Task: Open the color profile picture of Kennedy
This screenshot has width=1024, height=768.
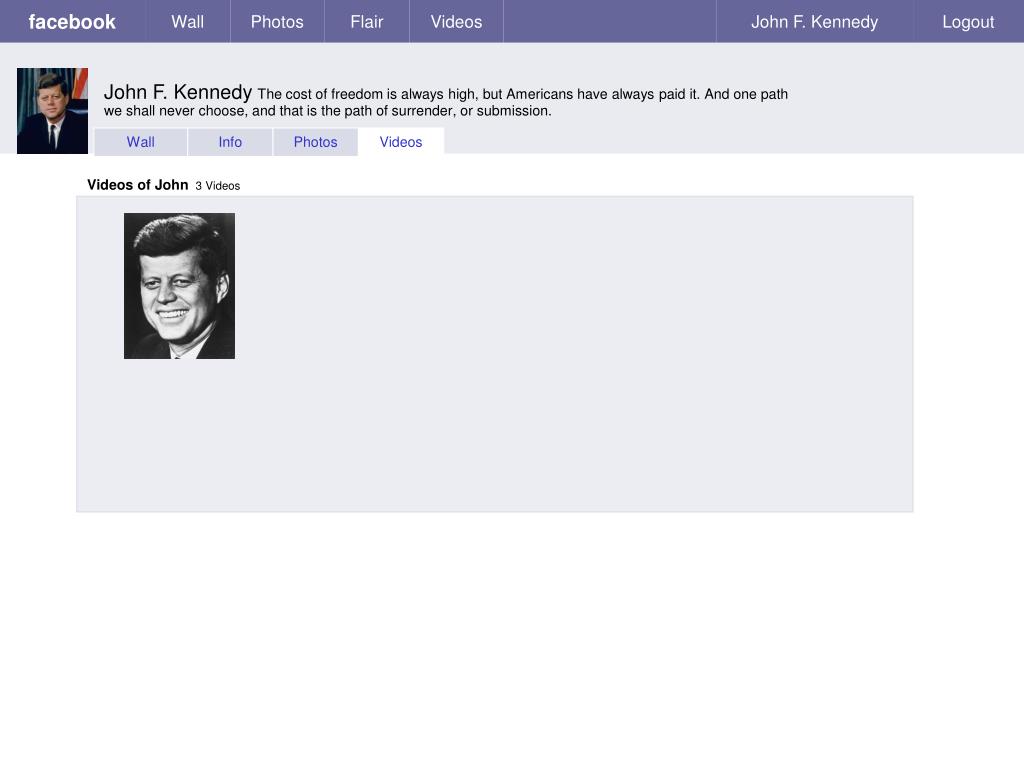Action: click(x=52, y=111)
